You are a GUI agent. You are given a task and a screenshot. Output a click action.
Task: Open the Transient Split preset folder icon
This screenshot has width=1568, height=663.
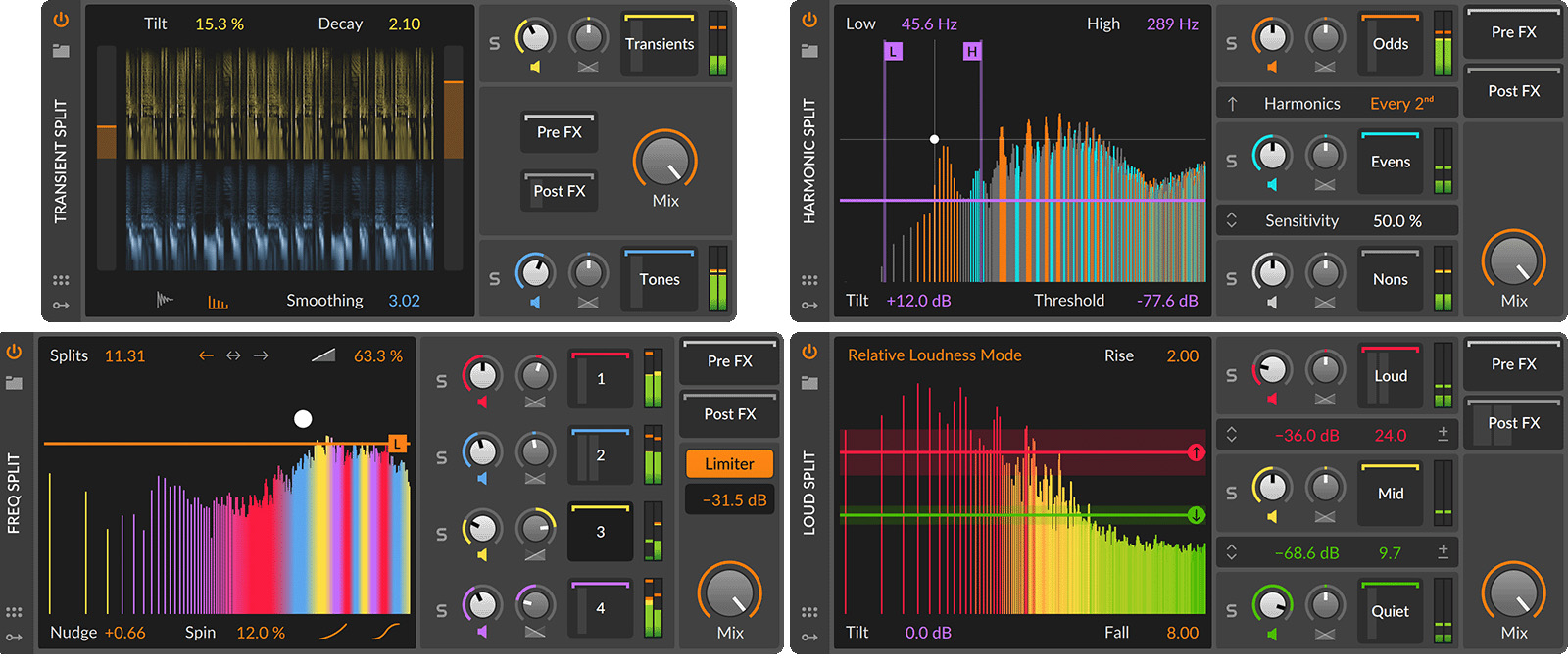61,50
